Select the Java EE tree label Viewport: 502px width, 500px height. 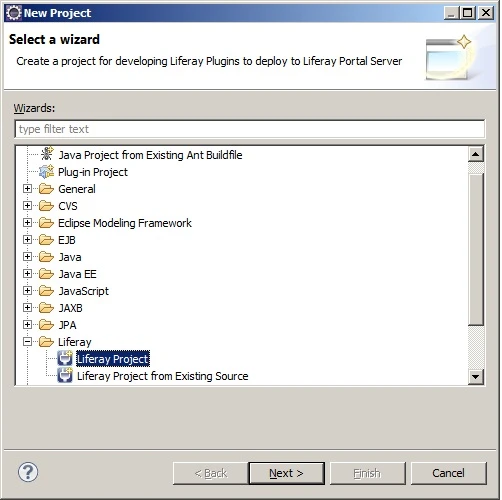(x=77, y=274)
